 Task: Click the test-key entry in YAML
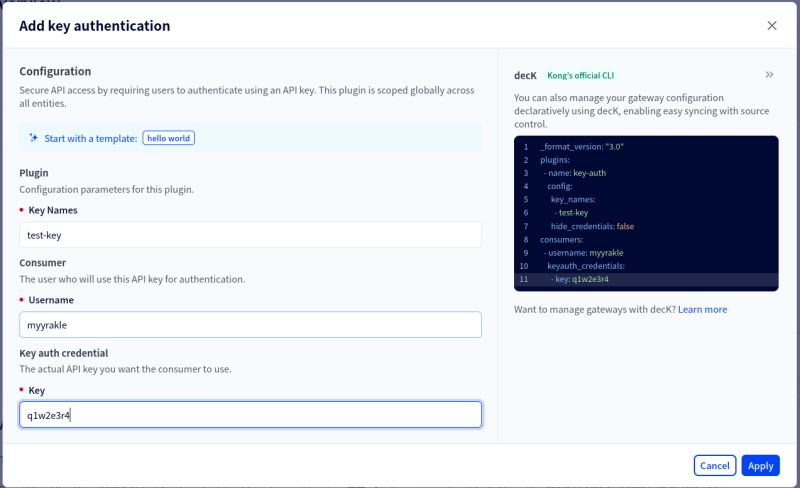(x=572, y=213)
